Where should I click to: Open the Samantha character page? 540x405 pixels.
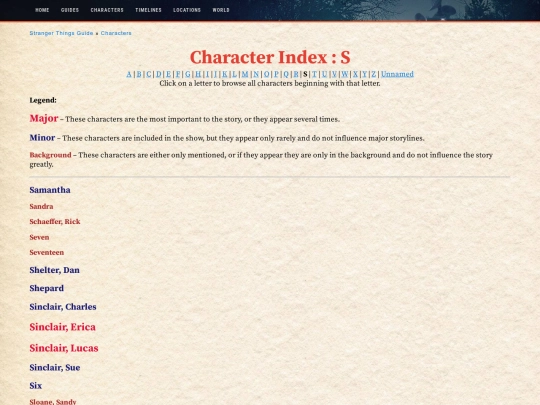[x=50, y=190]
